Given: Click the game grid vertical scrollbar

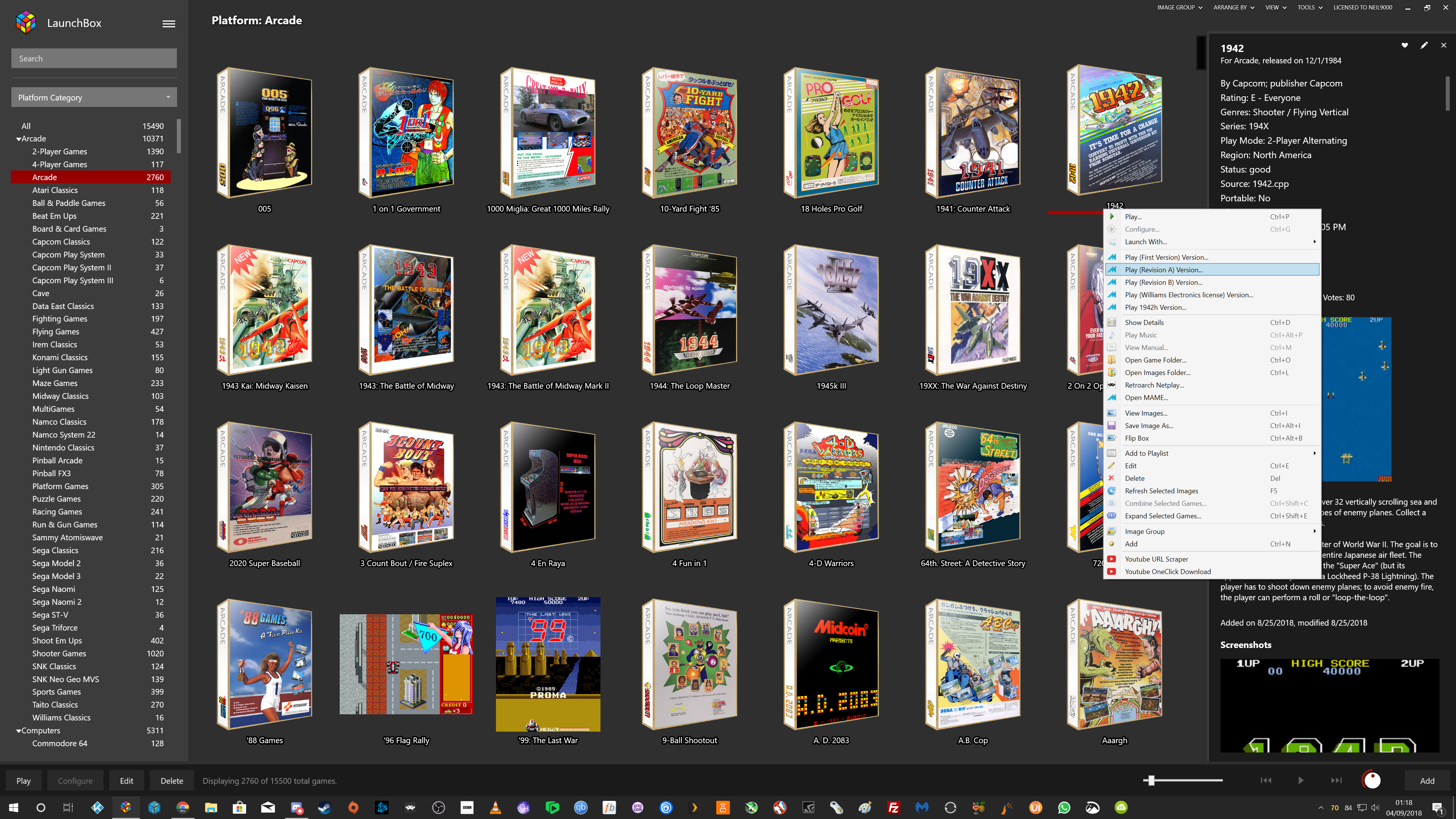Looking at the screenshot, I should (1201, 53).
